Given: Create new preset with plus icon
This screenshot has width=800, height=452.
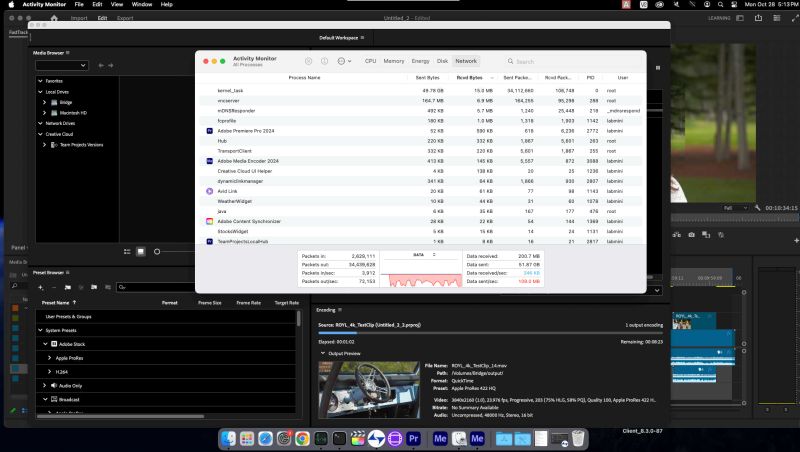Looking at the screenshot, I should (41, 287).
